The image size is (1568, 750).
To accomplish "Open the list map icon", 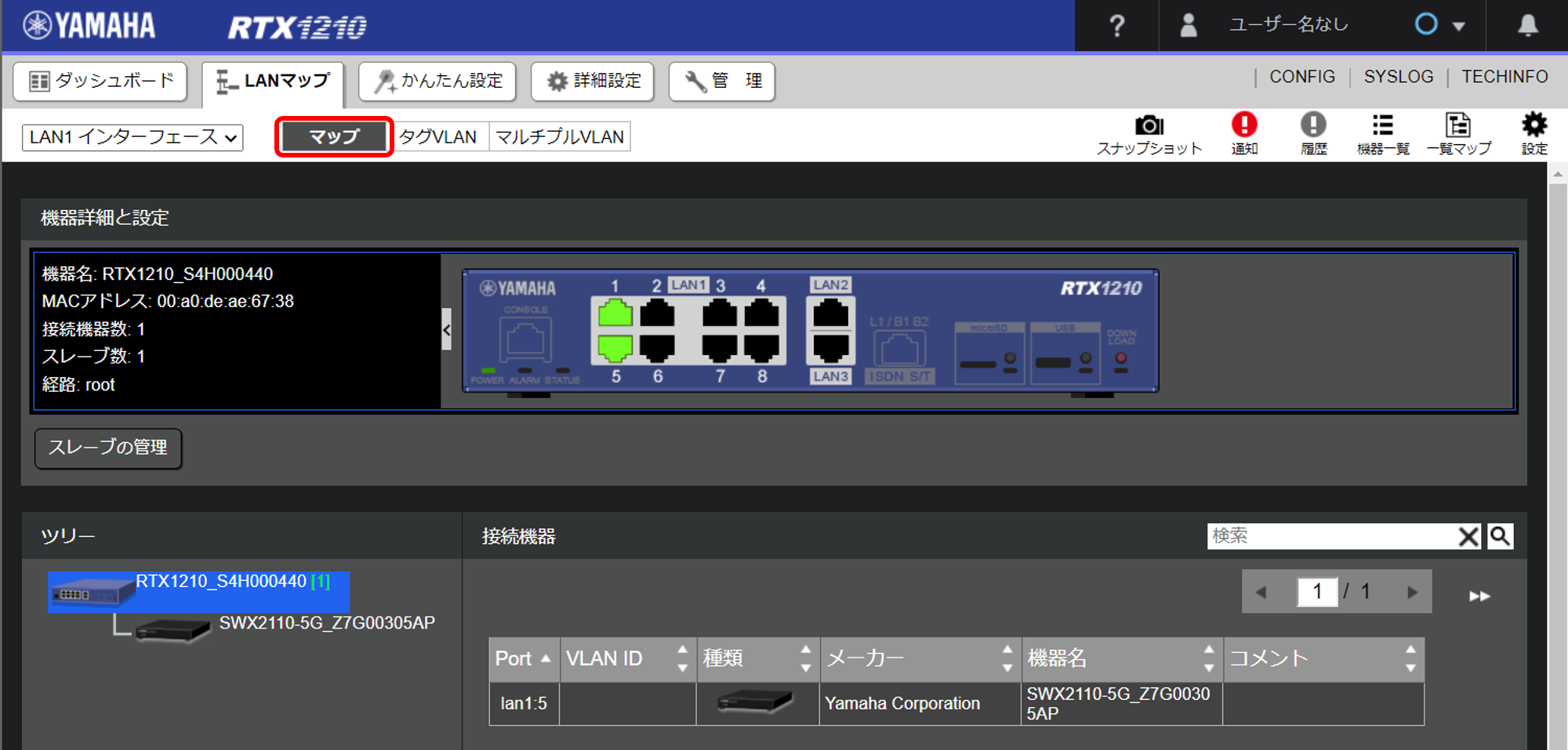I will [x=1457, y=125].
